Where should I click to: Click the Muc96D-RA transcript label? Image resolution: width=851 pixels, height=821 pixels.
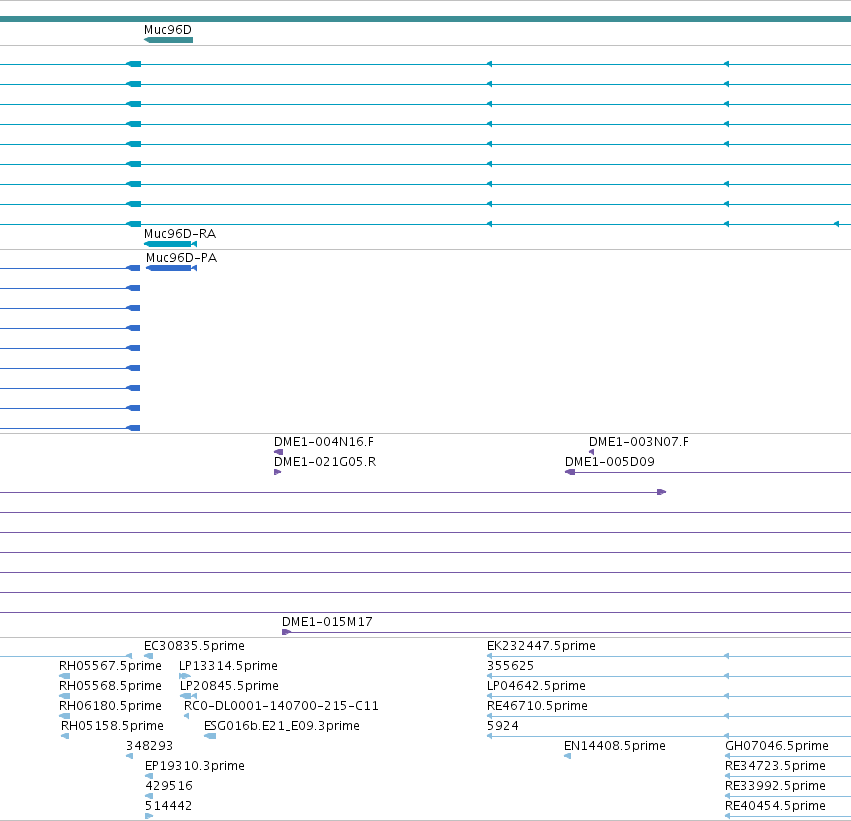(180, 234)
